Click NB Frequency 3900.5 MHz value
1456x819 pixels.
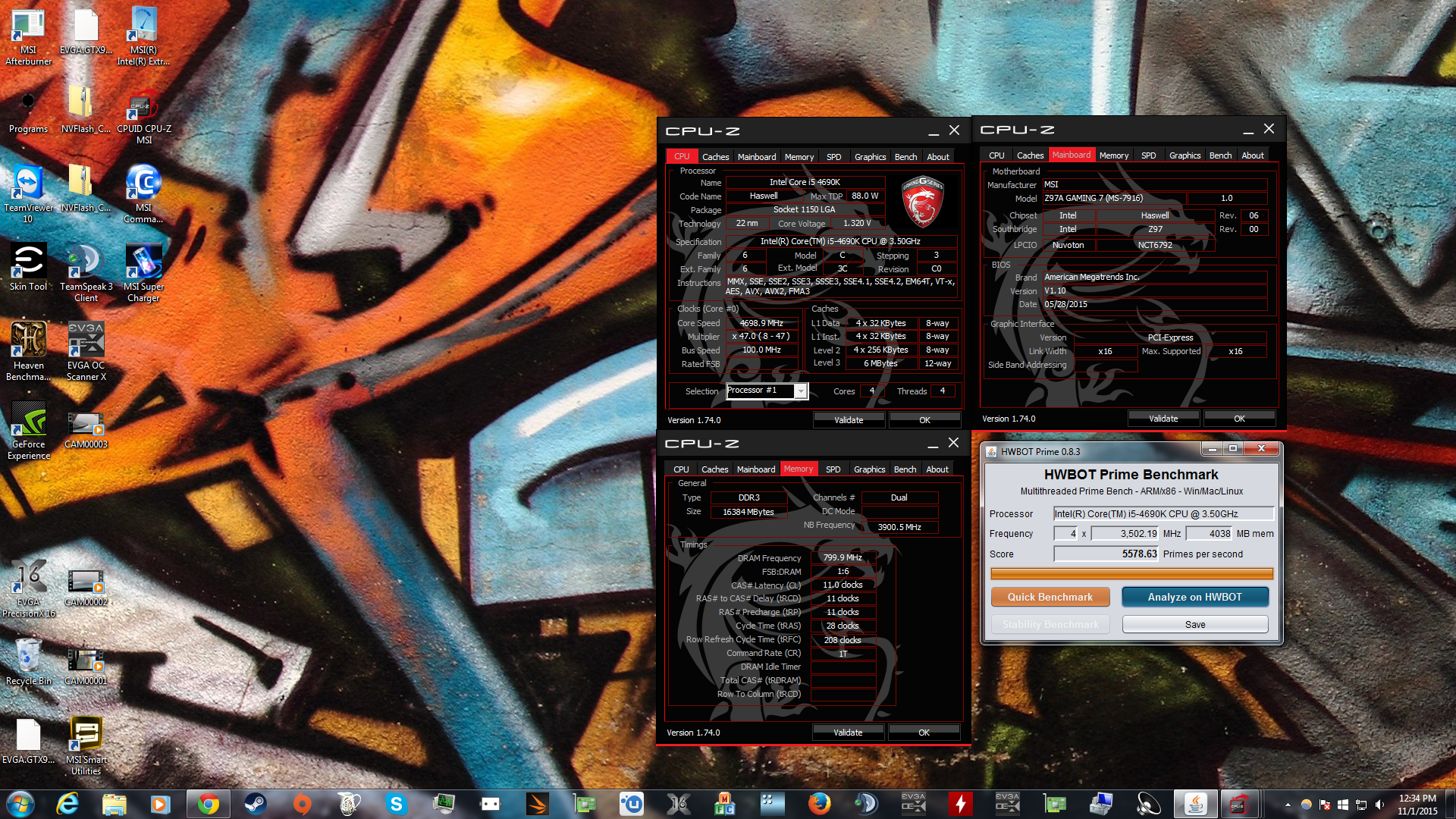(x=899, y=527)
